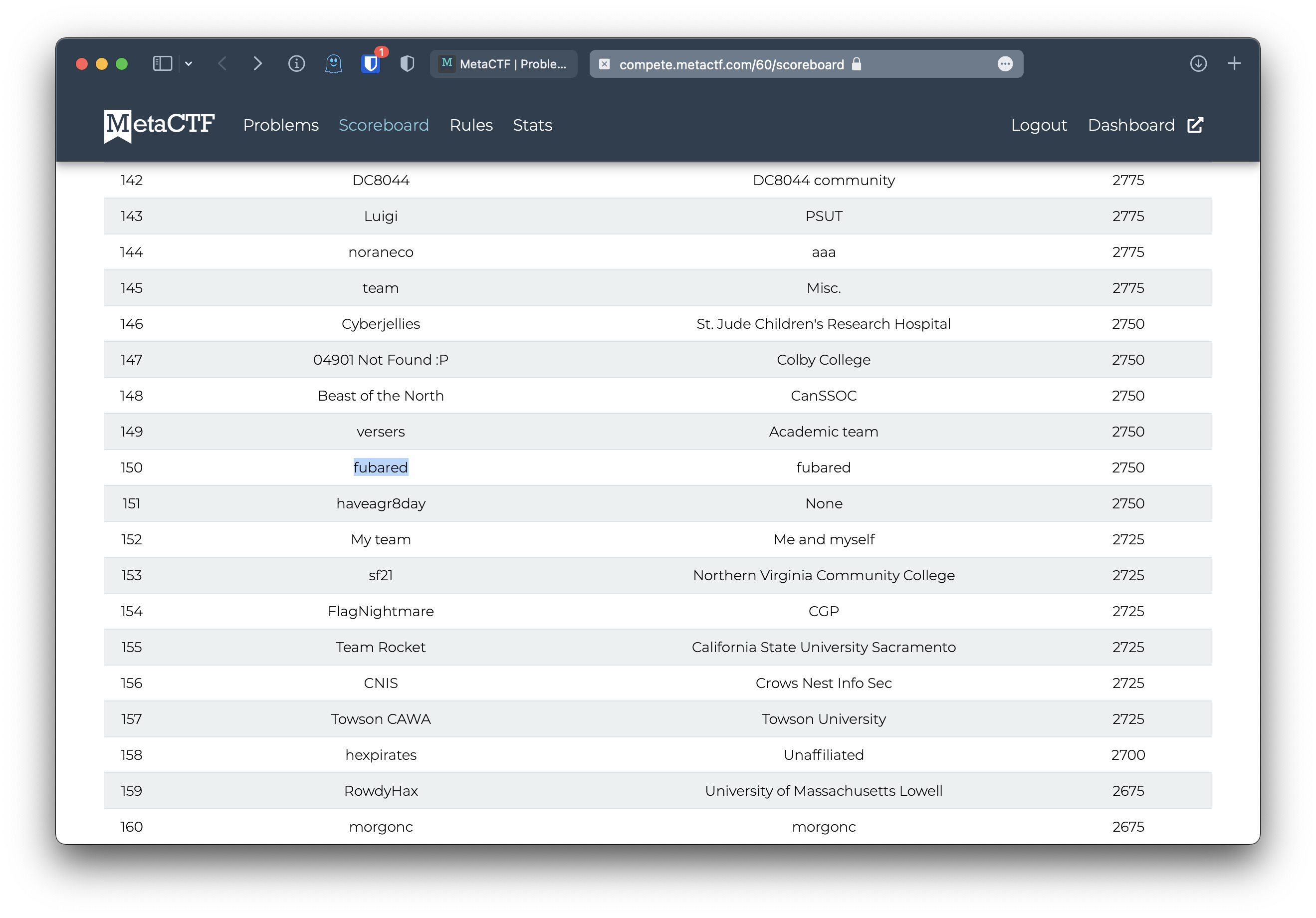Open the Problems page
The height and width of the screenshot is (918, 1316).
(281, 125)
